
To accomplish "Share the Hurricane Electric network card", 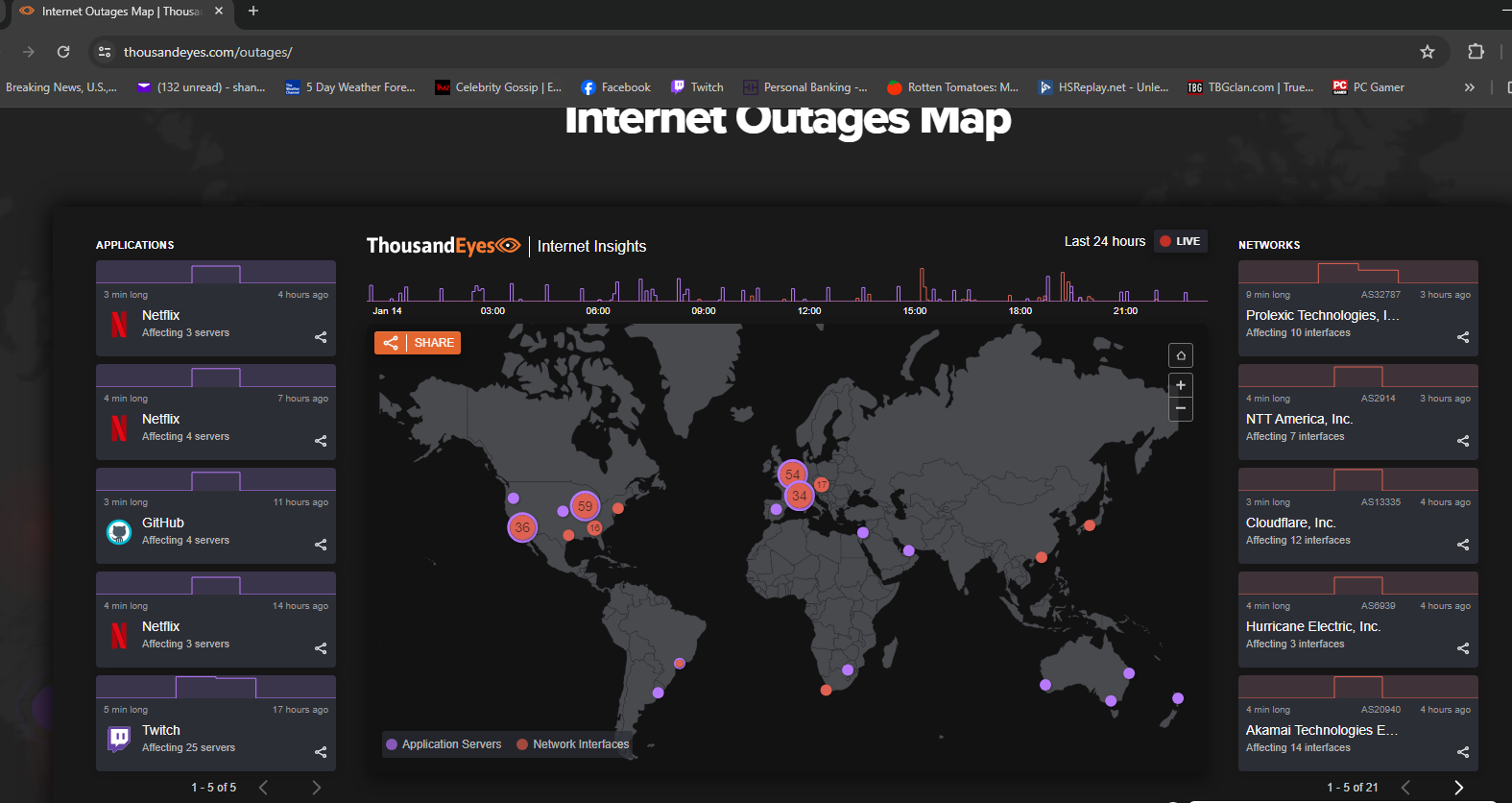I will point(1463,648).
